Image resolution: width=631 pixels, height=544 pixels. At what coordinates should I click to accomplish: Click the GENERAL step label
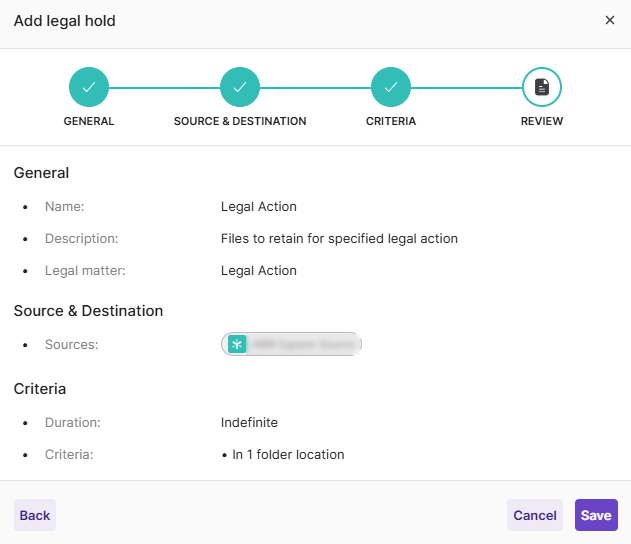click(89, 121)
